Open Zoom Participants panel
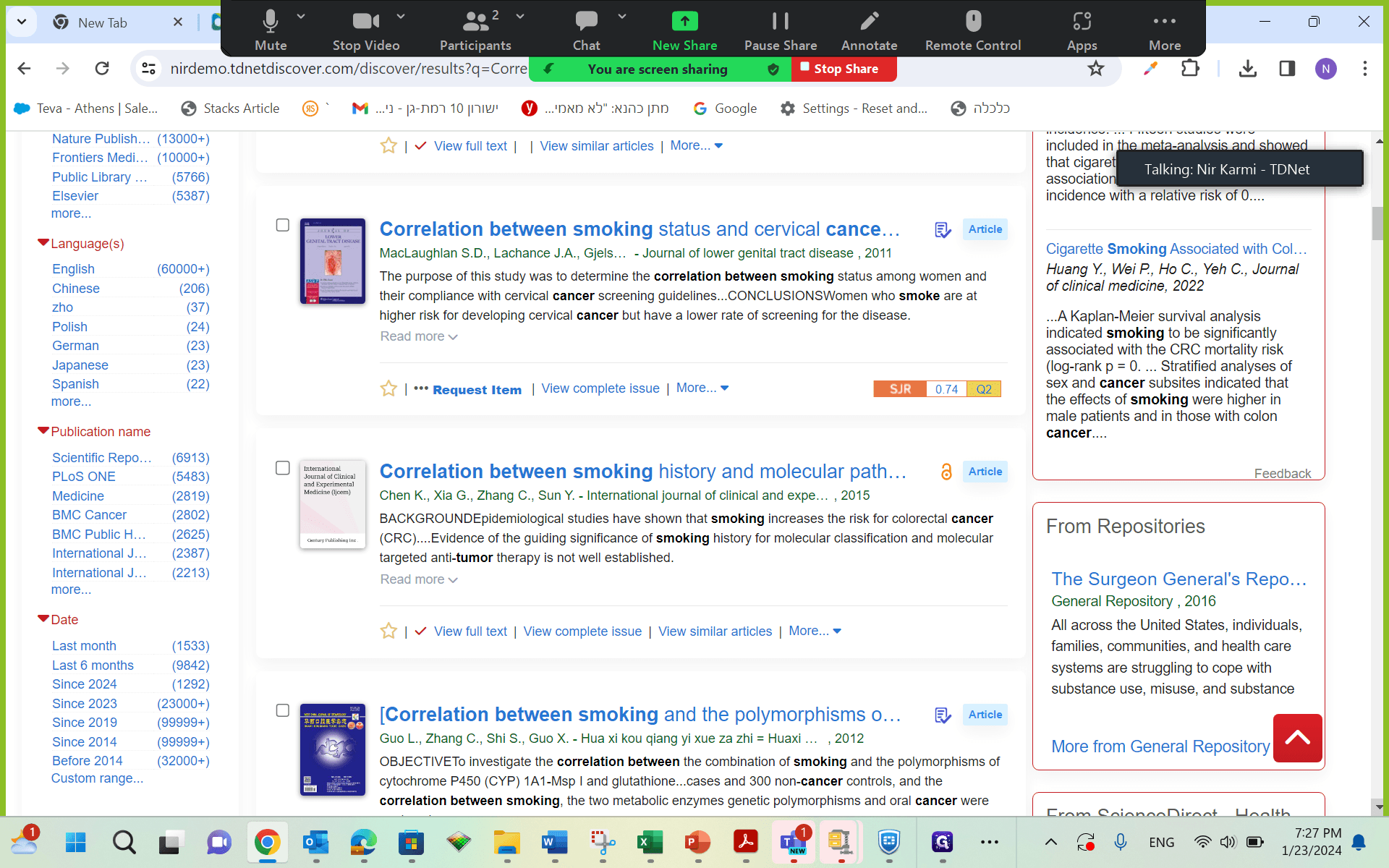 [x=475, y=30]
